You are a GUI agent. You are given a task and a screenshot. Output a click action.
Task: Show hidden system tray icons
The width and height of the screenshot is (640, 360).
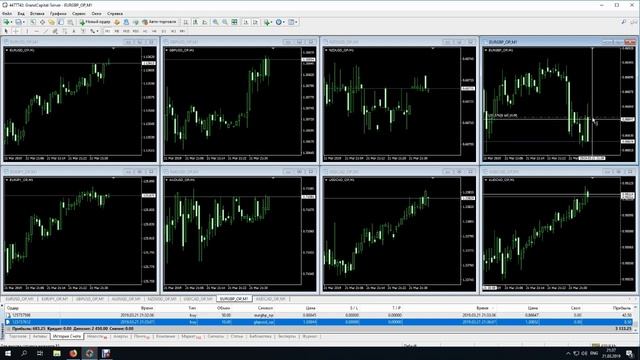click(x=568, y=353)
